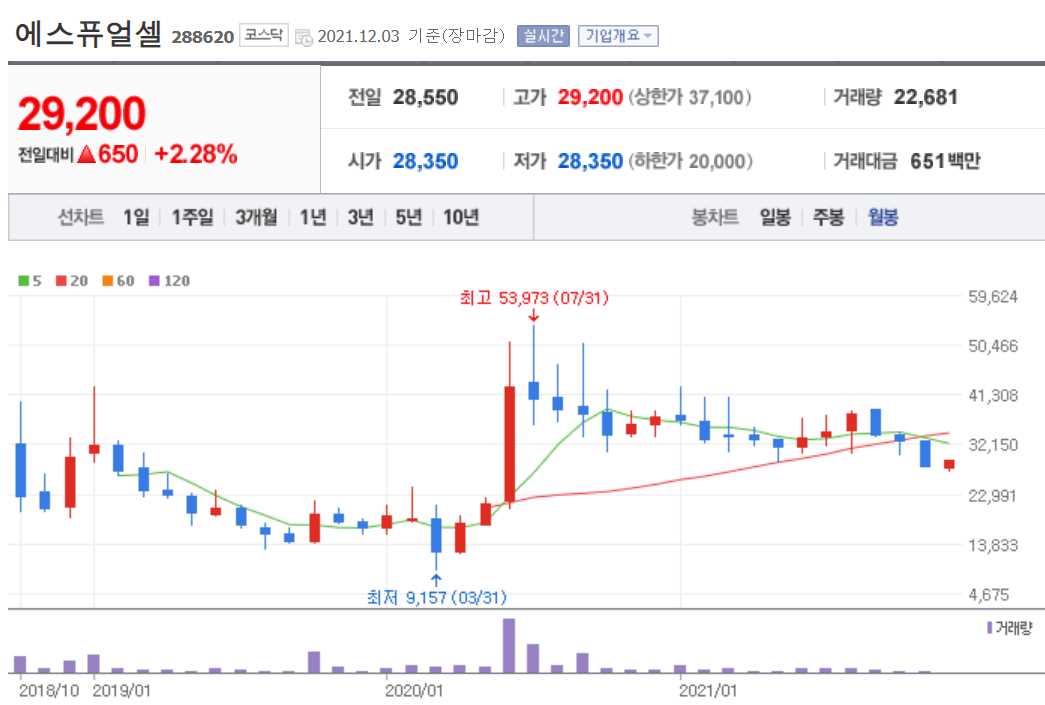Viewport: 1045px width, 705px height.
Task: Open the 기업개요 dropdown
Action: pyautogui.click(x=618, y=36)
